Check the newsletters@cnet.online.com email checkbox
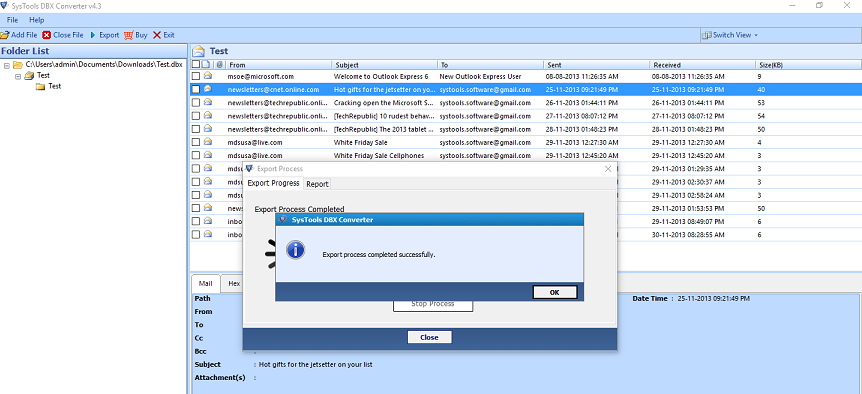The width and height of the screenshot is (862, 394). pyautogui.click(x=195, y=89)
